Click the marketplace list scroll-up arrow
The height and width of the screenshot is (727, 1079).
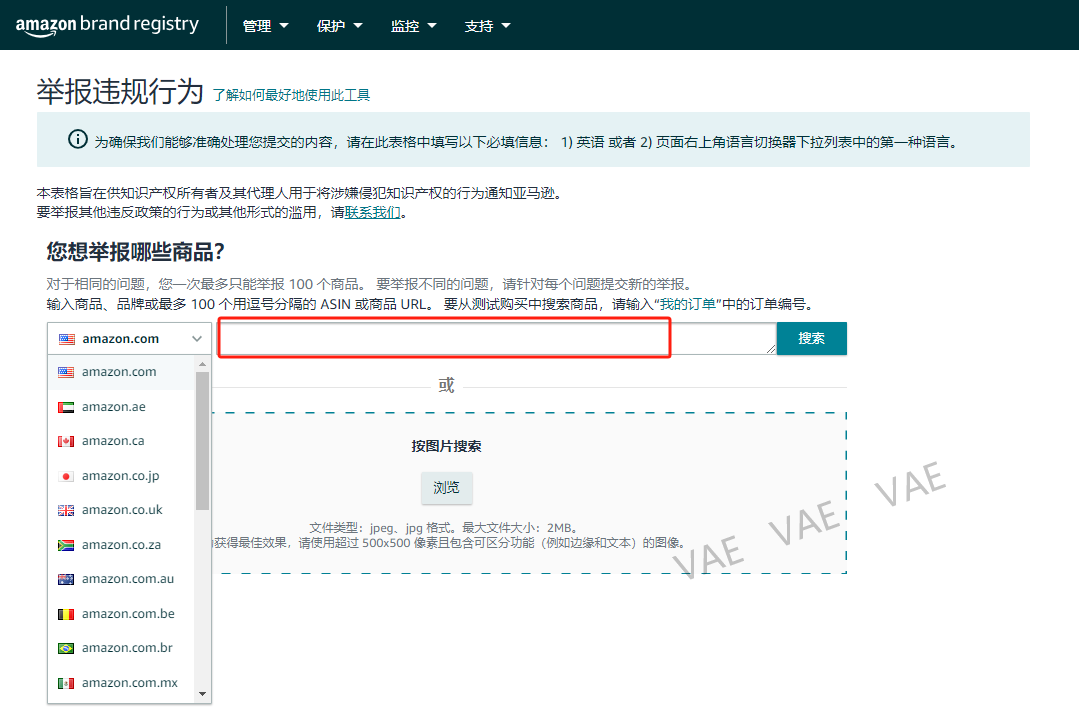pyautogui.click(x=202, y=364)
